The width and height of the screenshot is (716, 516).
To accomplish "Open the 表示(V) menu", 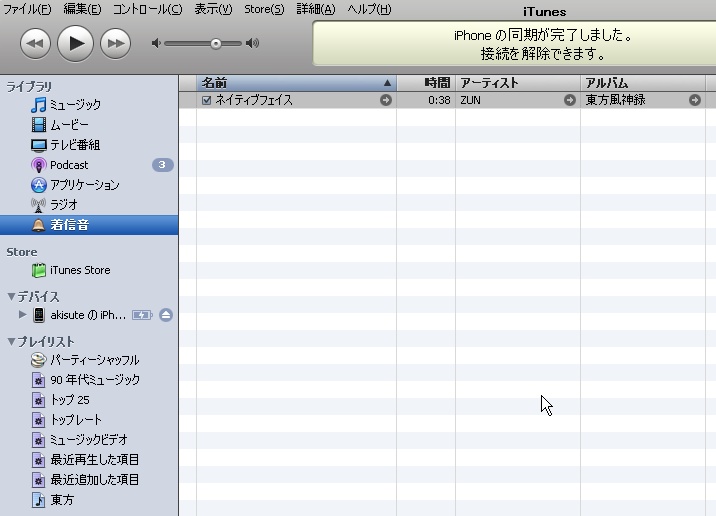I will click(x=213, y=9).
